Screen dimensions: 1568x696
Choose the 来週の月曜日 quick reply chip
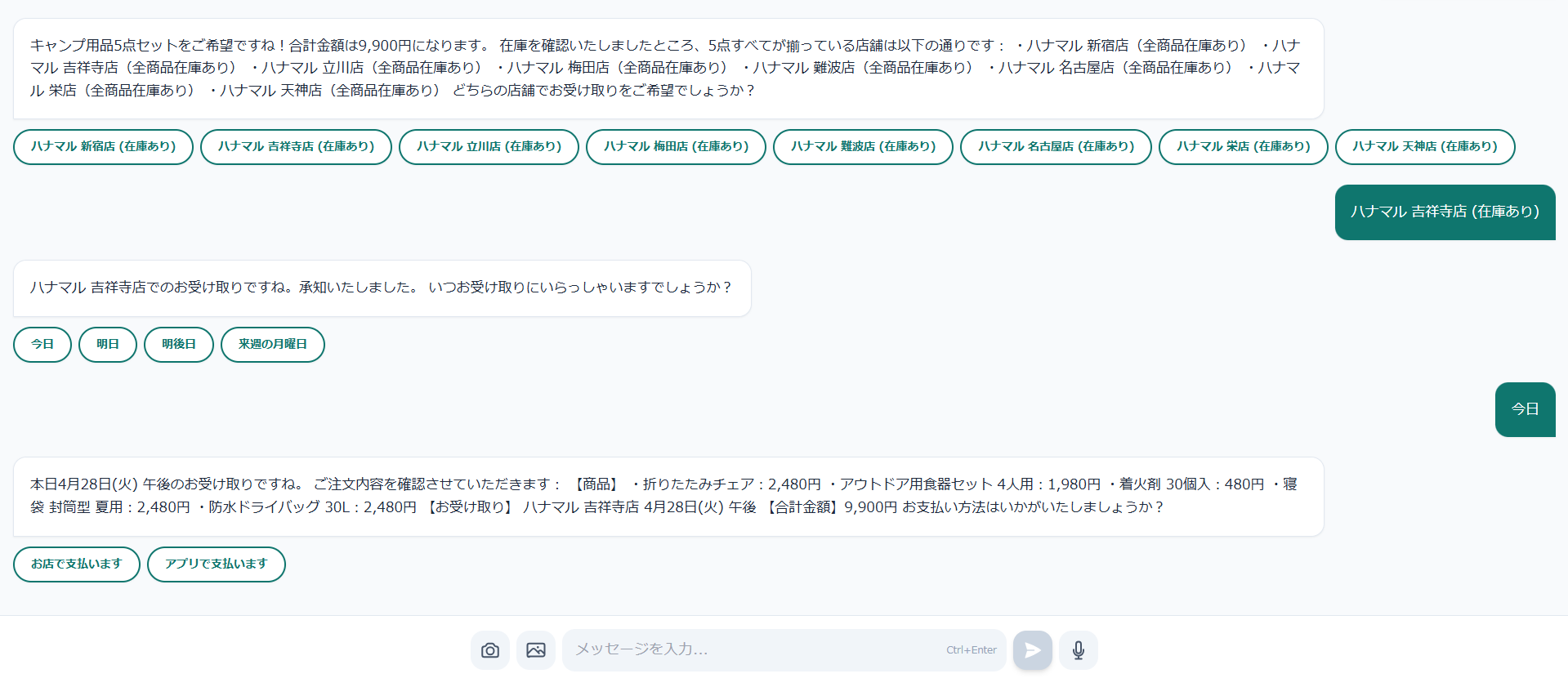click(x=273, y=345)
